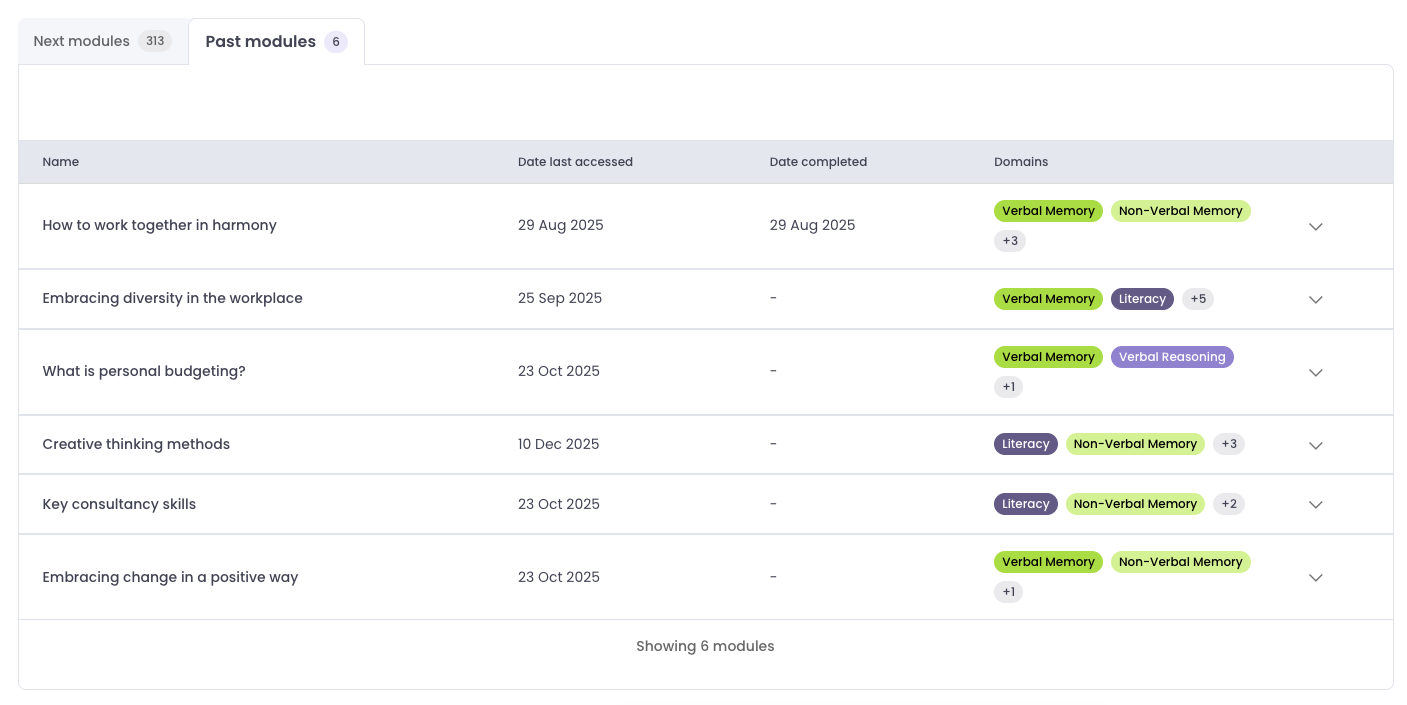Click Non-Verbal Memory tag in Creative thinking row
The width and height of the screenshot is (1407, 705).
pos(1135,444)
